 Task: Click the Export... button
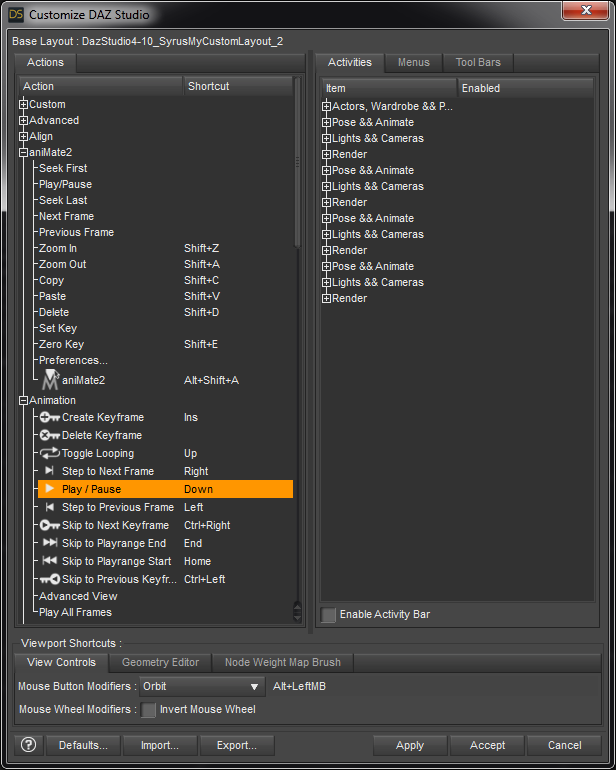(237, 745)
